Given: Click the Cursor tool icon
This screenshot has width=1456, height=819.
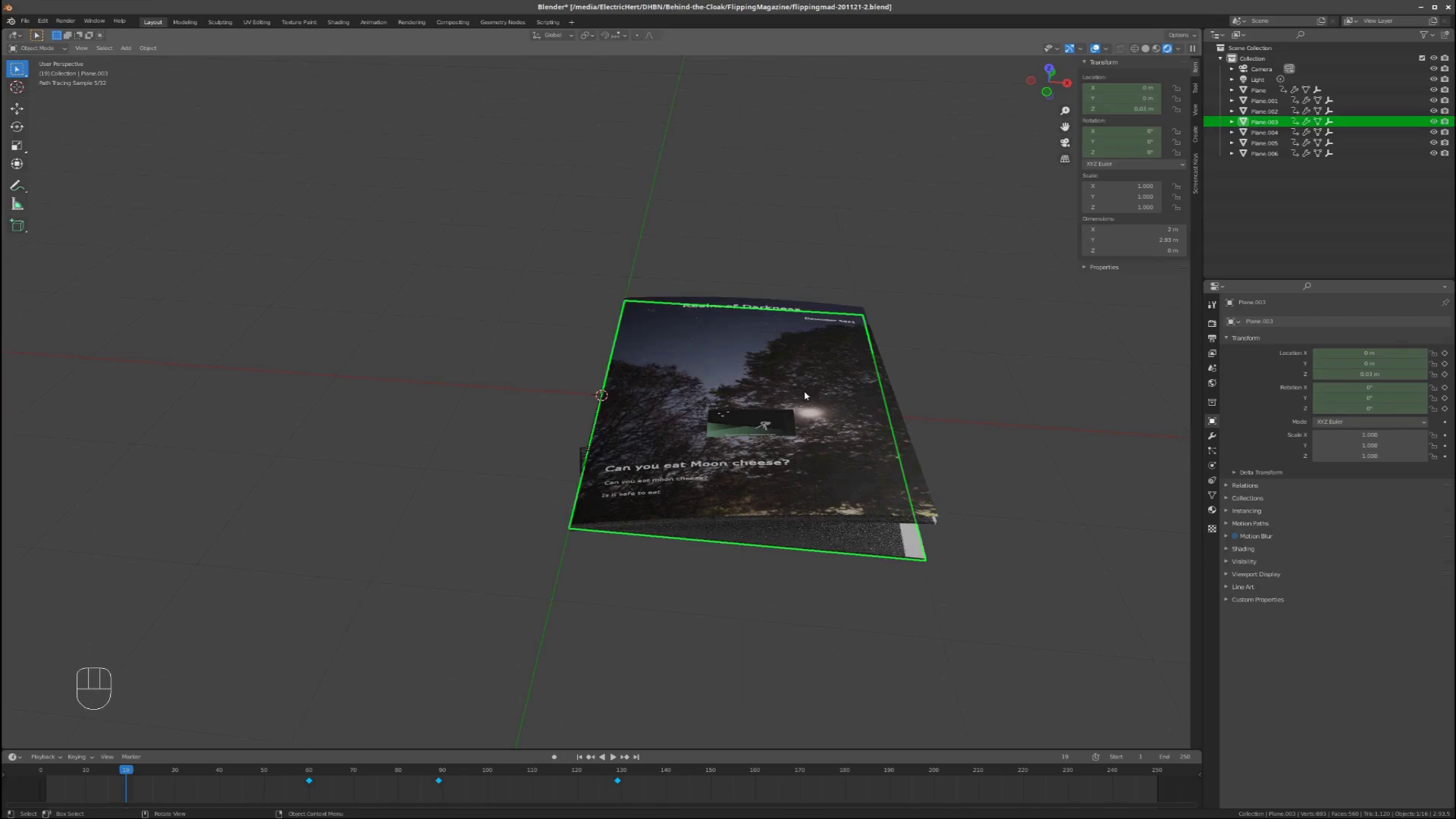Looking at the screenshot, I should 17,87.
